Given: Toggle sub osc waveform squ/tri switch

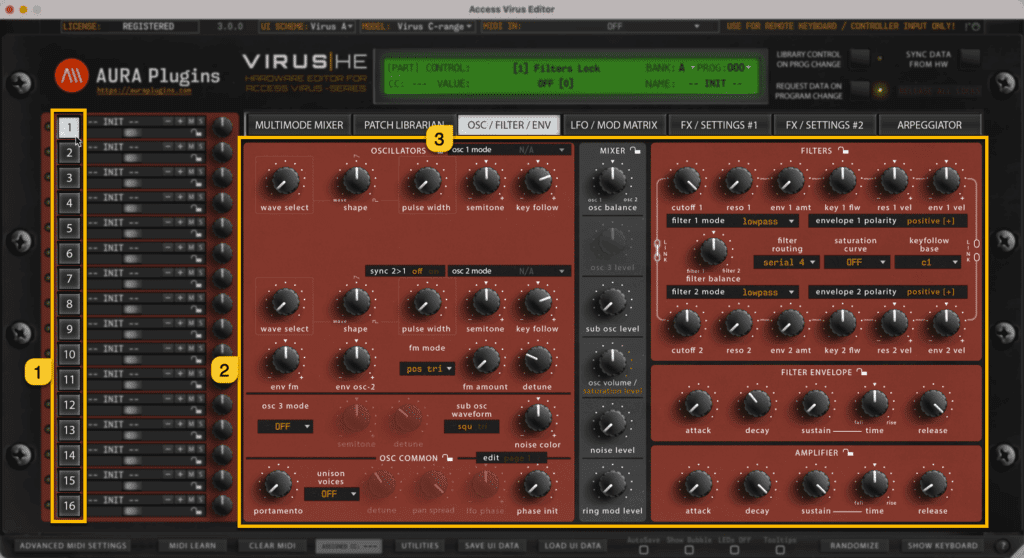Looking at the screenshot, I should pyautogui.click(x=472, y=427).
